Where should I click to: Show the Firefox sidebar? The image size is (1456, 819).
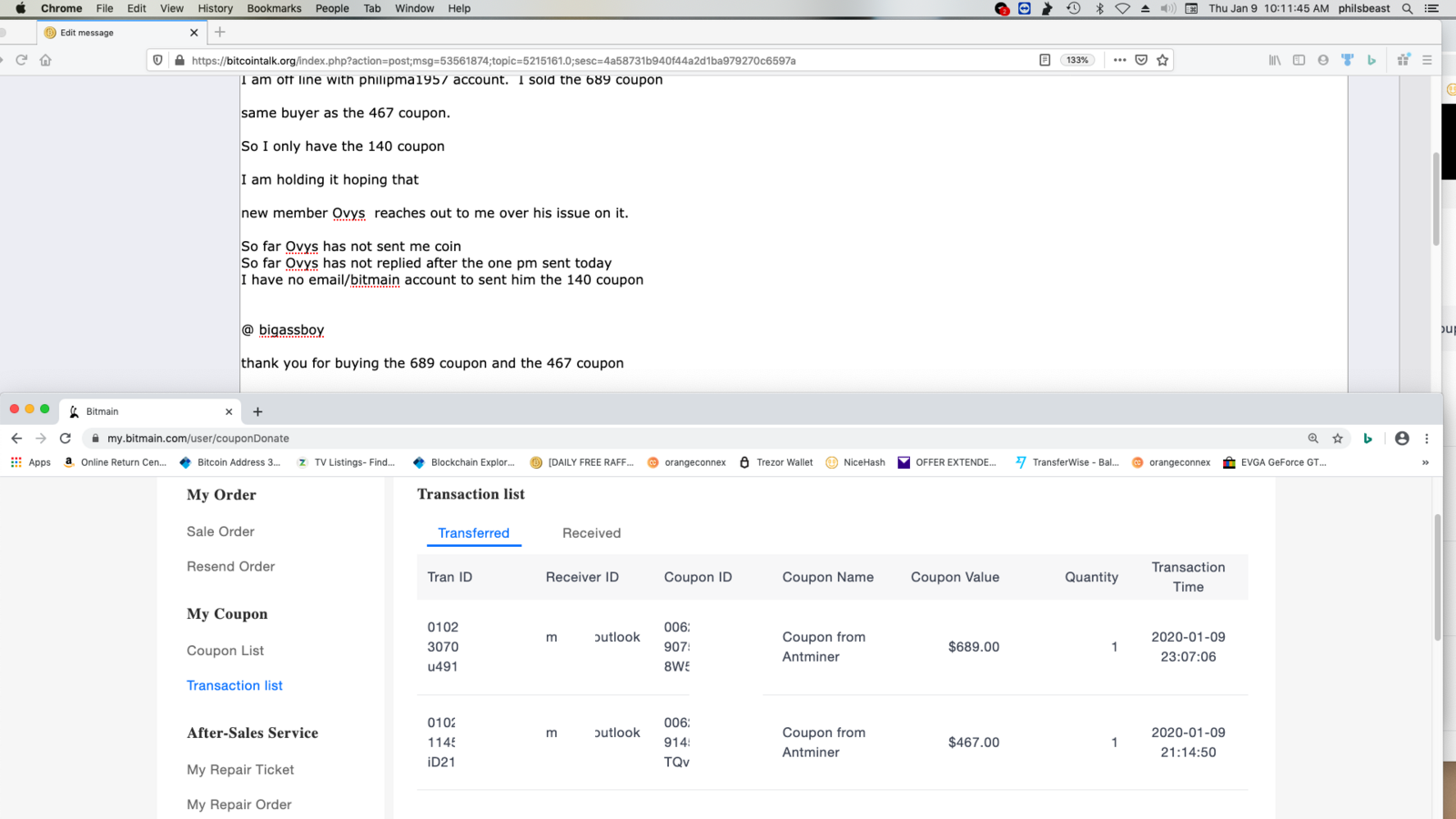coord(1299,60)
